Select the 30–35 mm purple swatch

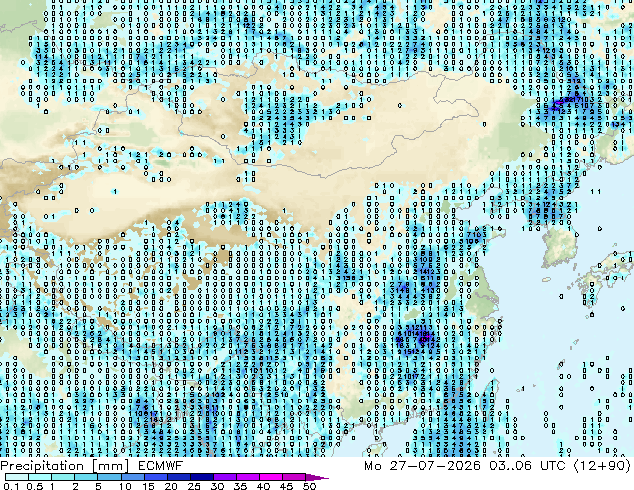(x=225, y=477)
